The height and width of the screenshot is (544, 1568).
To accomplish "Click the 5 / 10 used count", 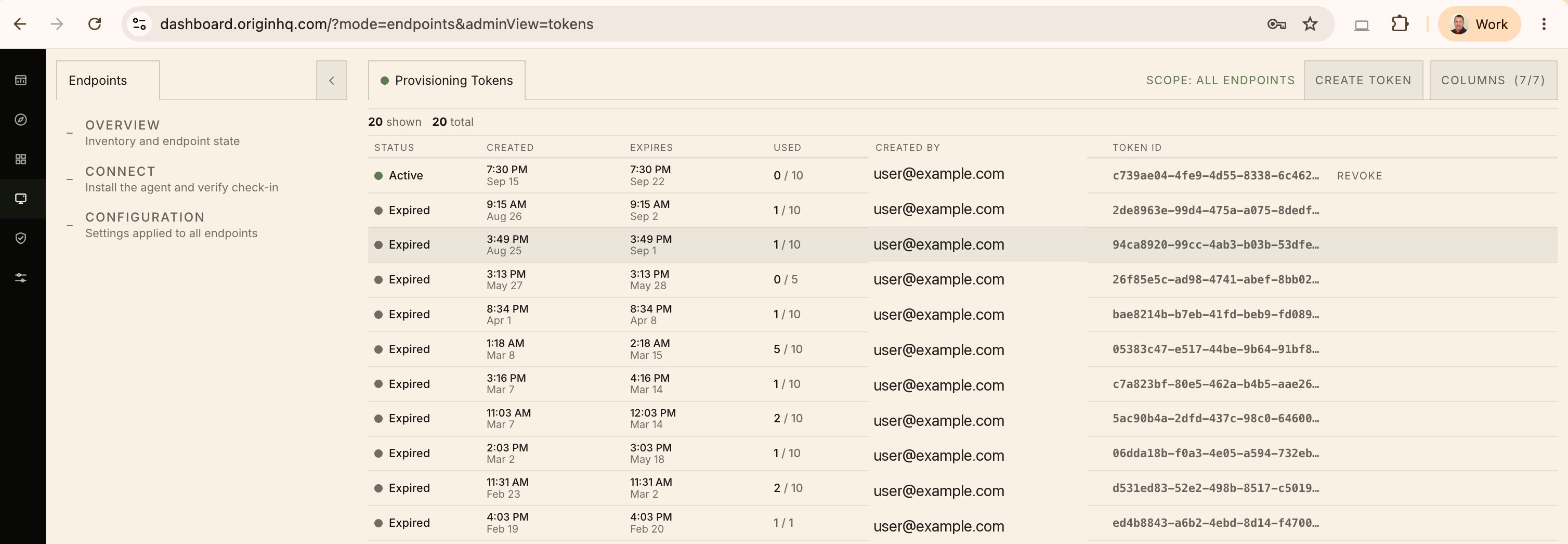I will pyautogui.click(x=788, y=349).
